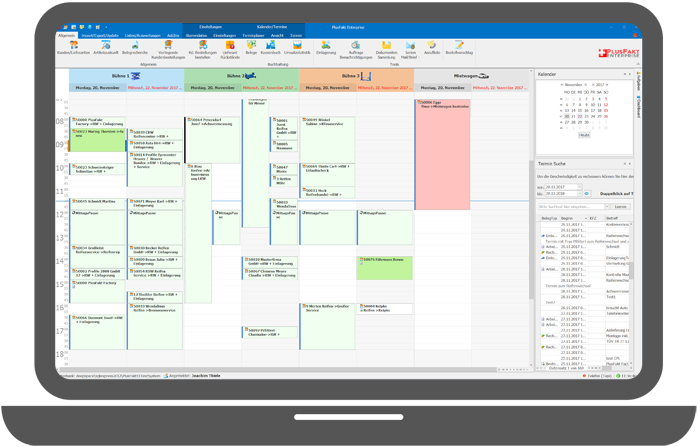700x447 pixels.
Task: Open the Meyer Karl appointment
Action: pos(155,204)
